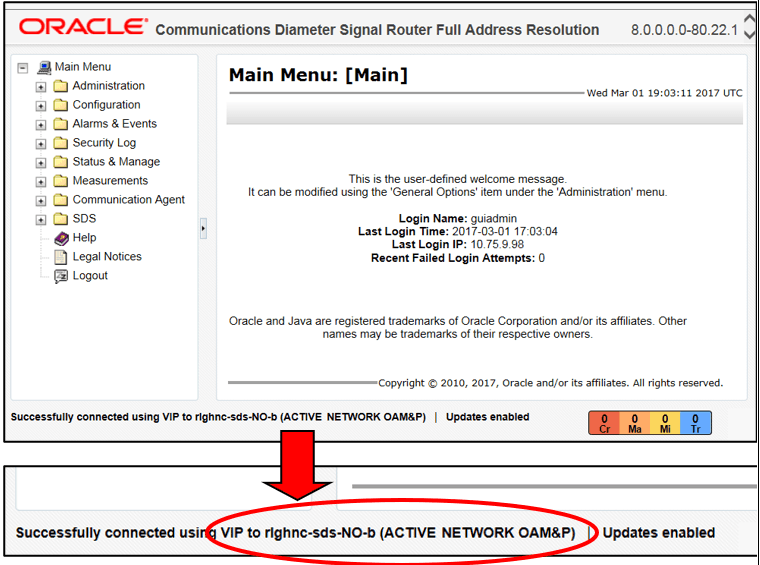This screenshot has width=760, height=565.
Task: Click the Legal Notices document icon
Action: coord(61,257)
